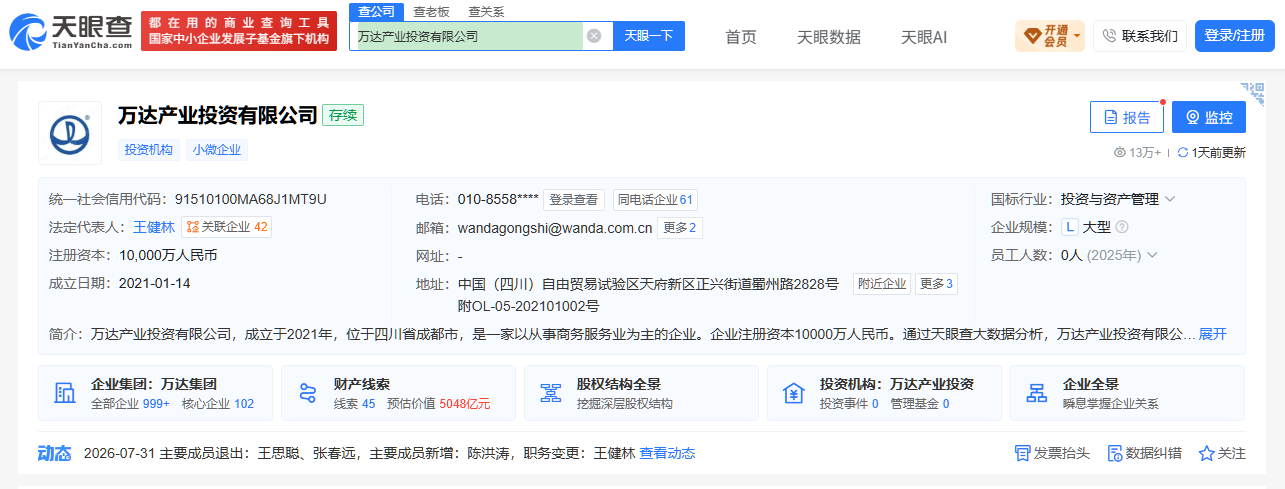This screenshot has height=489, width=1285.
Task: Click the TianYanCha logo
Action: tap(71, 32)
